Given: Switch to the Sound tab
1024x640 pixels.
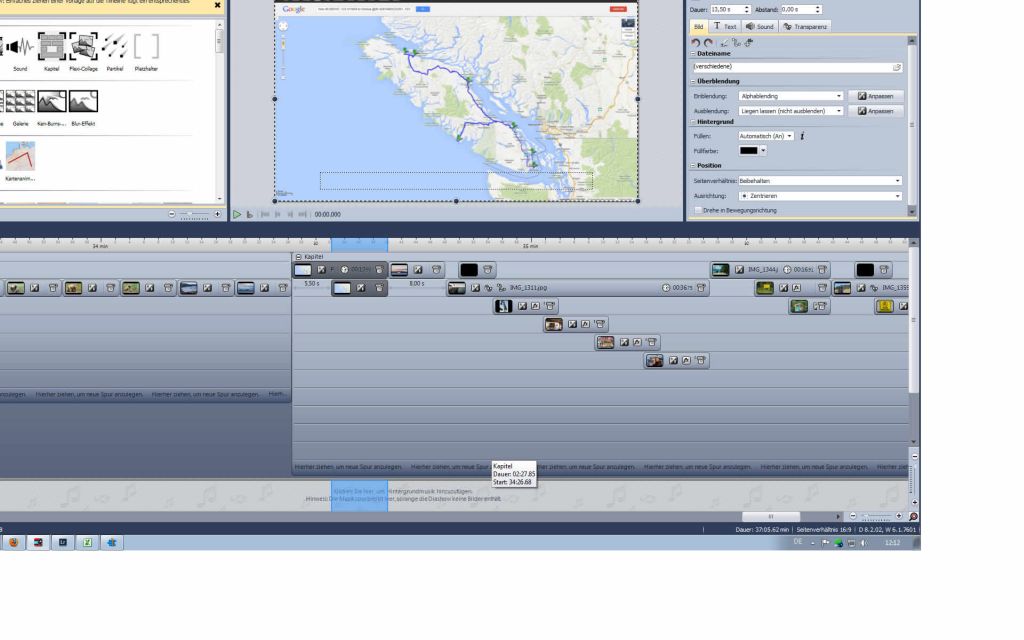Looking at the screenshot, I should pos(759,27).
